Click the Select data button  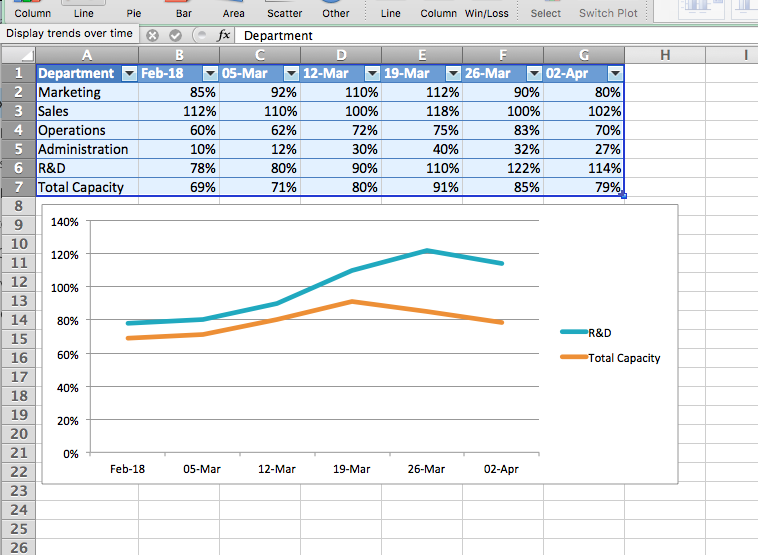tap(546, 11)
